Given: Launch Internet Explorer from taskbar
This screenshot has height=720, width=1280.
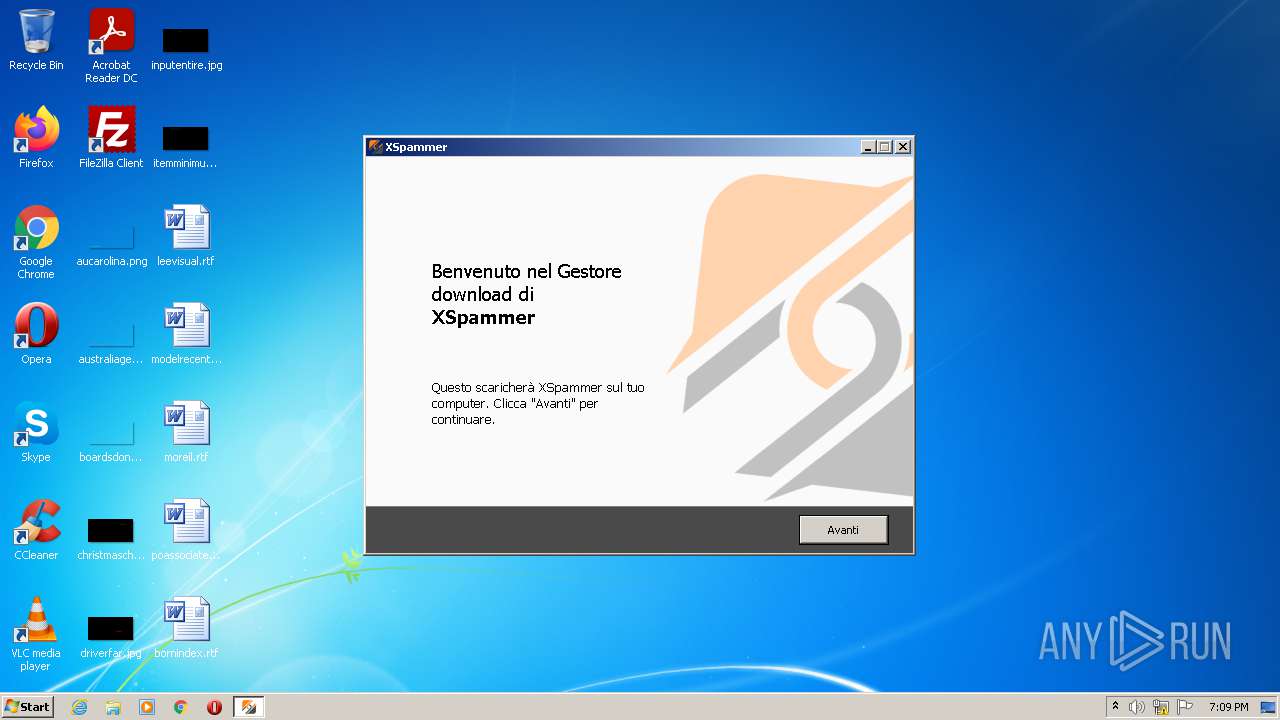Looking at the screenshot, I should pyautogui.click(x=79, y=707).
